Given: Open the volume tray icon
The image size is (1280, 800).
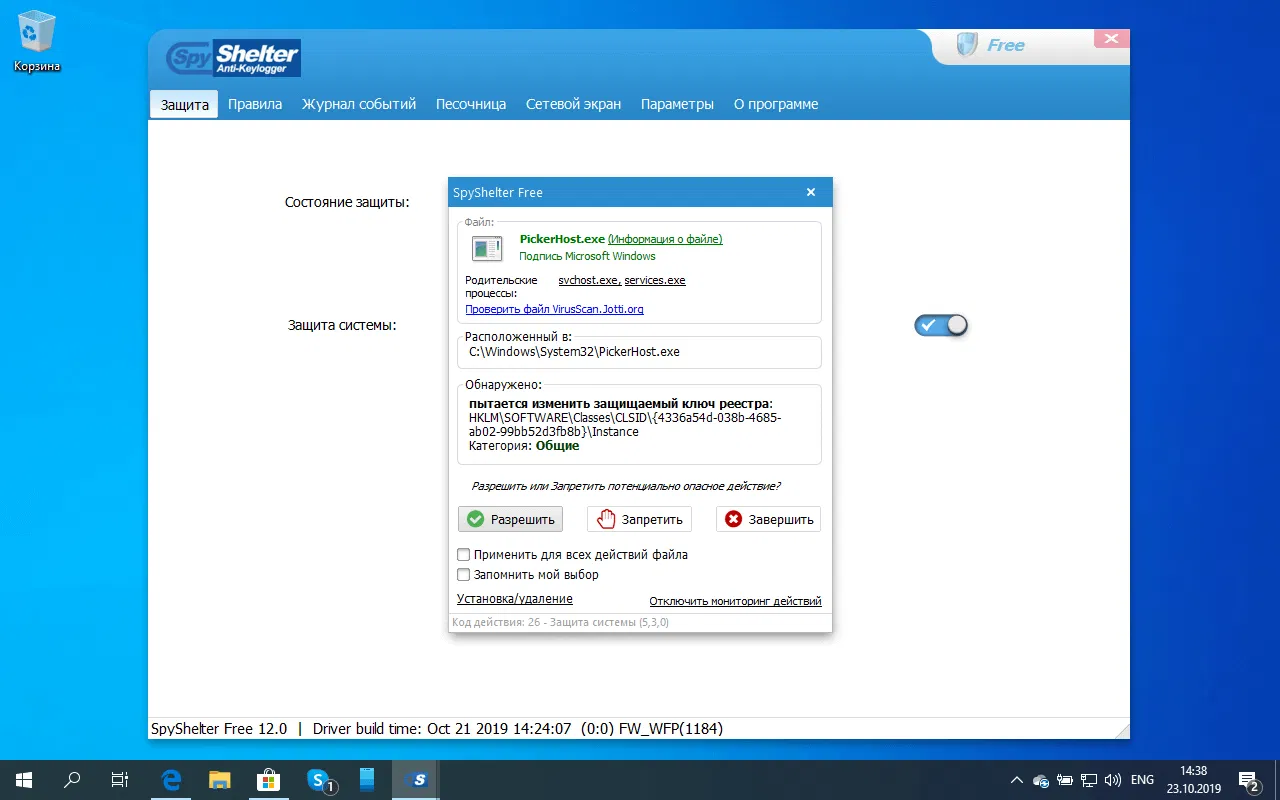Looking at the screenshot, I should pyautogui.click(x=1113, y=780).
